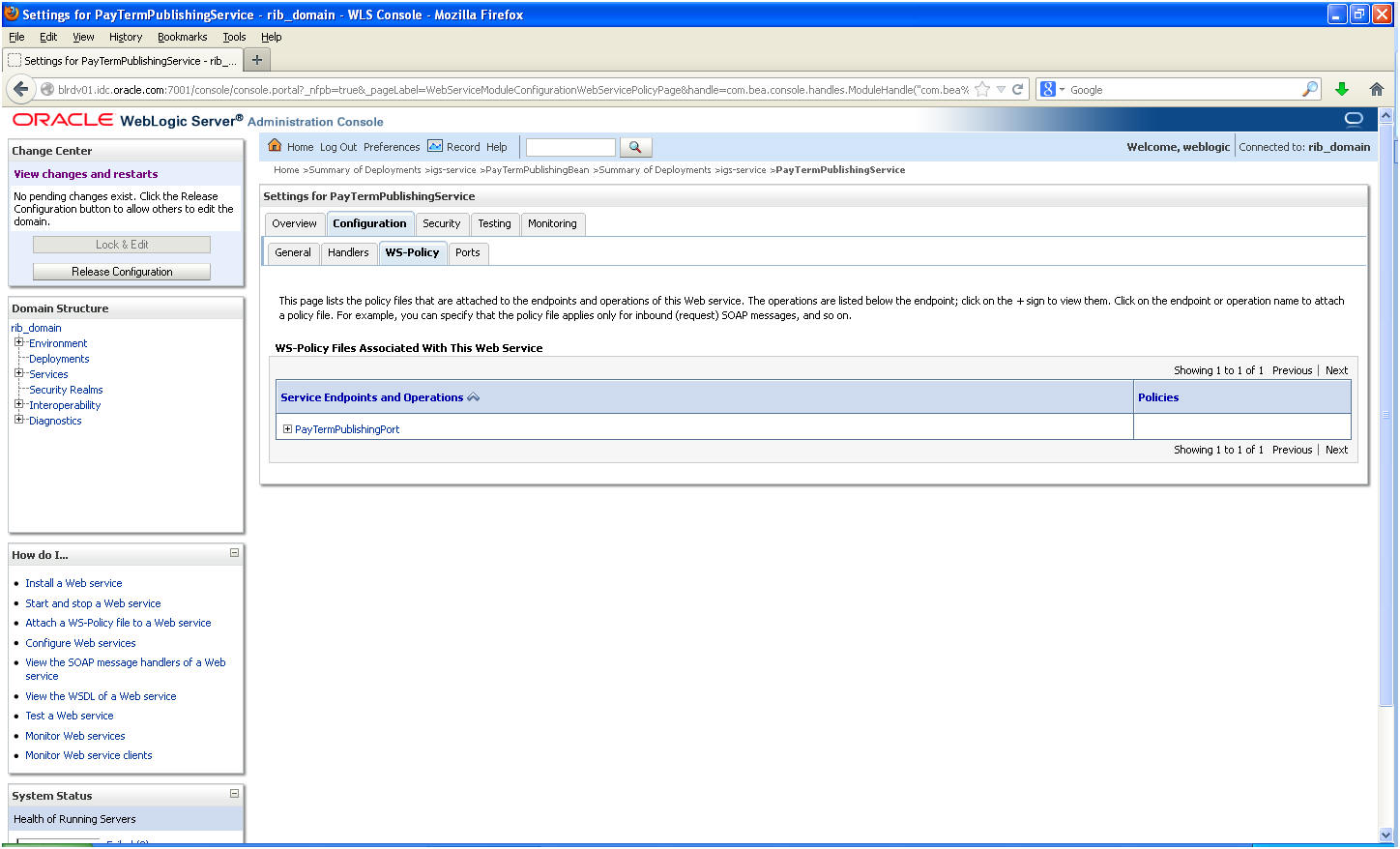Click the bookmark star in address bar
The width and height of the screenshot is (1400, 849).
982,90
